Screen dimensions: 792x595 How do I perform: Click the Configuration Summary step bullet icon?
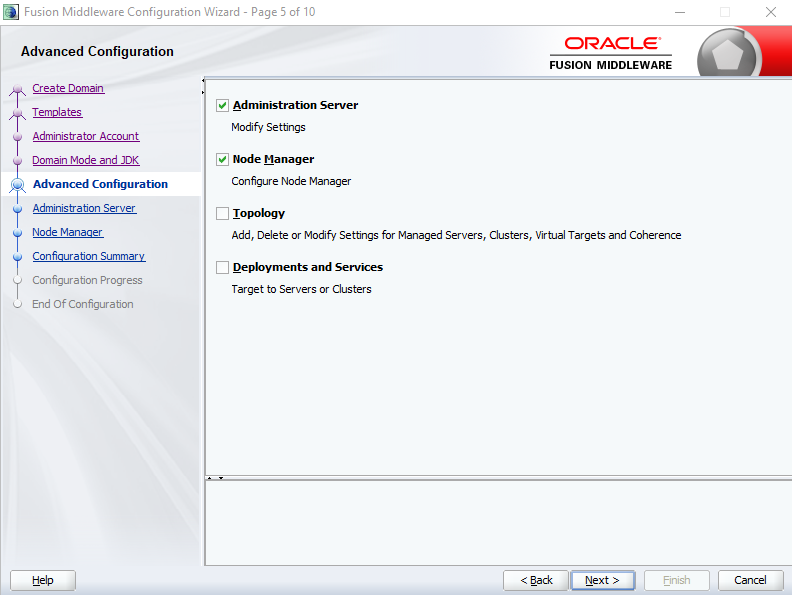pos(18,257)
